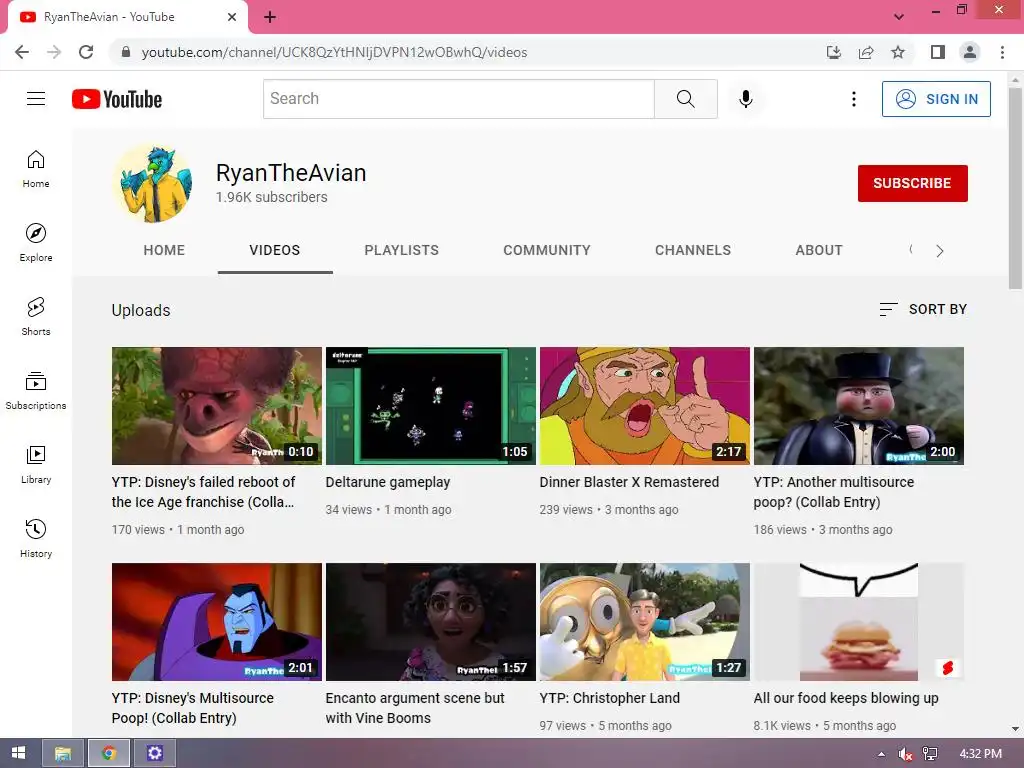Viewport: 1024px width, 768px height.
Task: Play the exploding sandwich Shorts thumbnail
Action: (859, 622)
